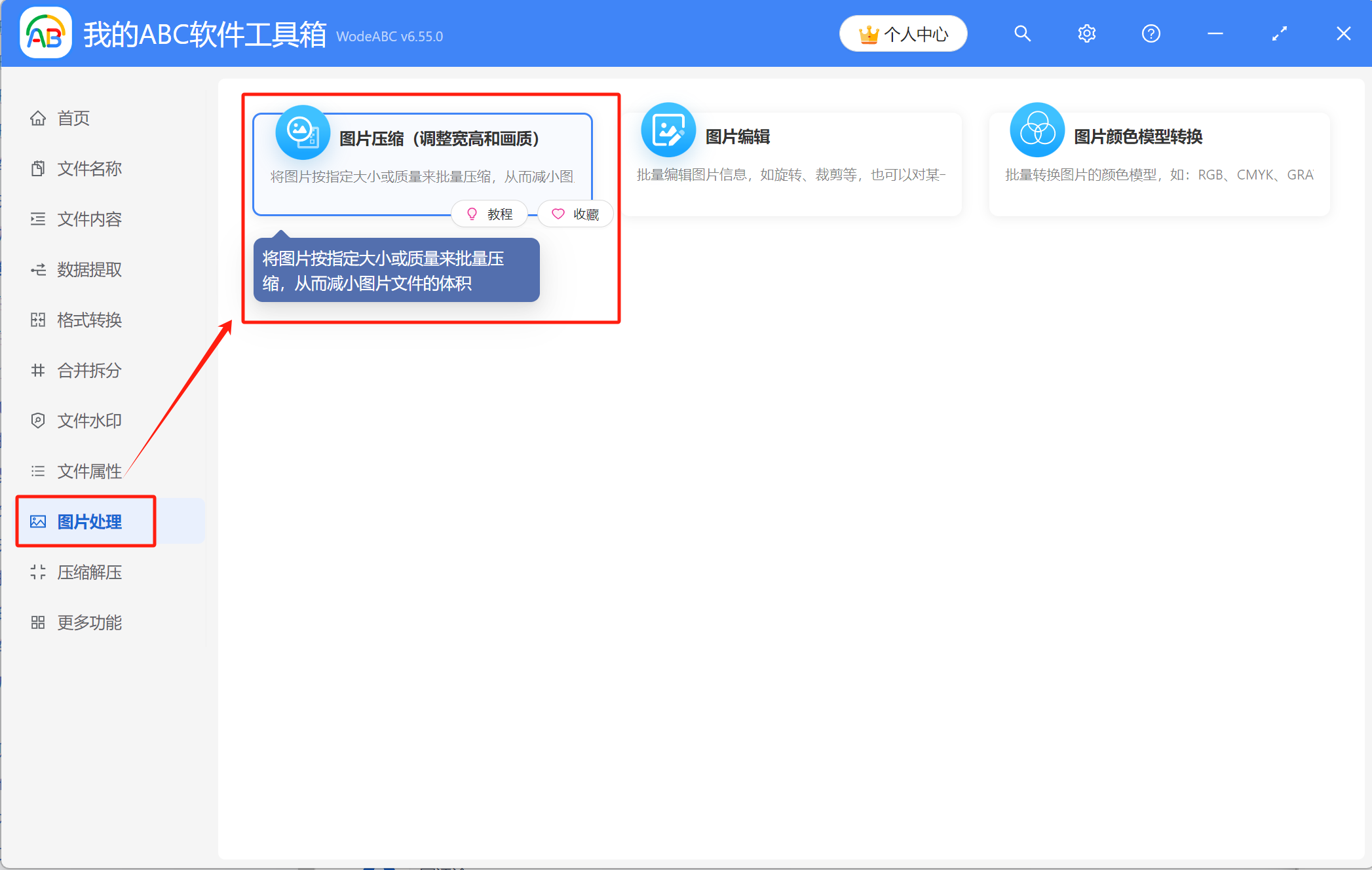Select 文件名称 in the sidebar
Viewport: 1372px width, 870px height.
pyautogui.click(x=89, y=168)
